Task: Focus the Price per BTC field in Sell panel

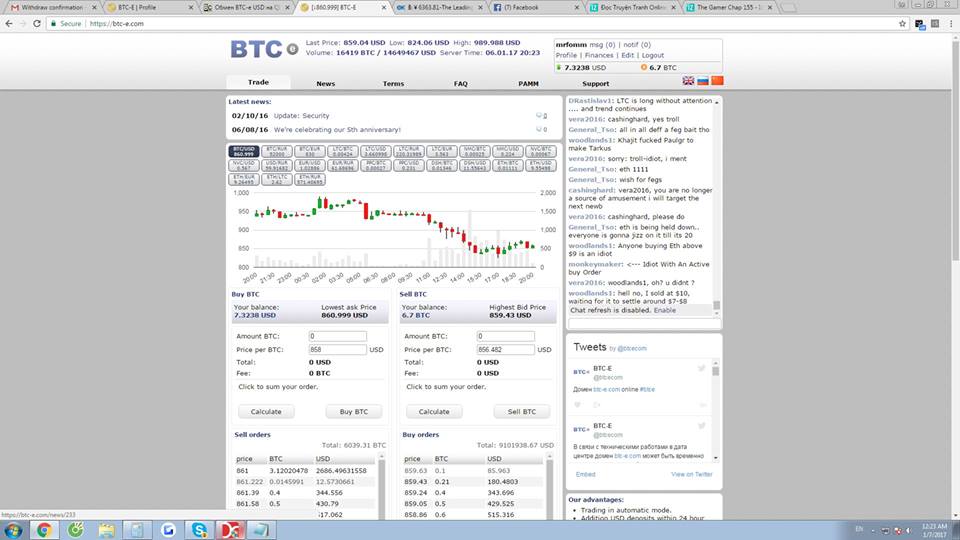Action: click(x=505, y=350)
